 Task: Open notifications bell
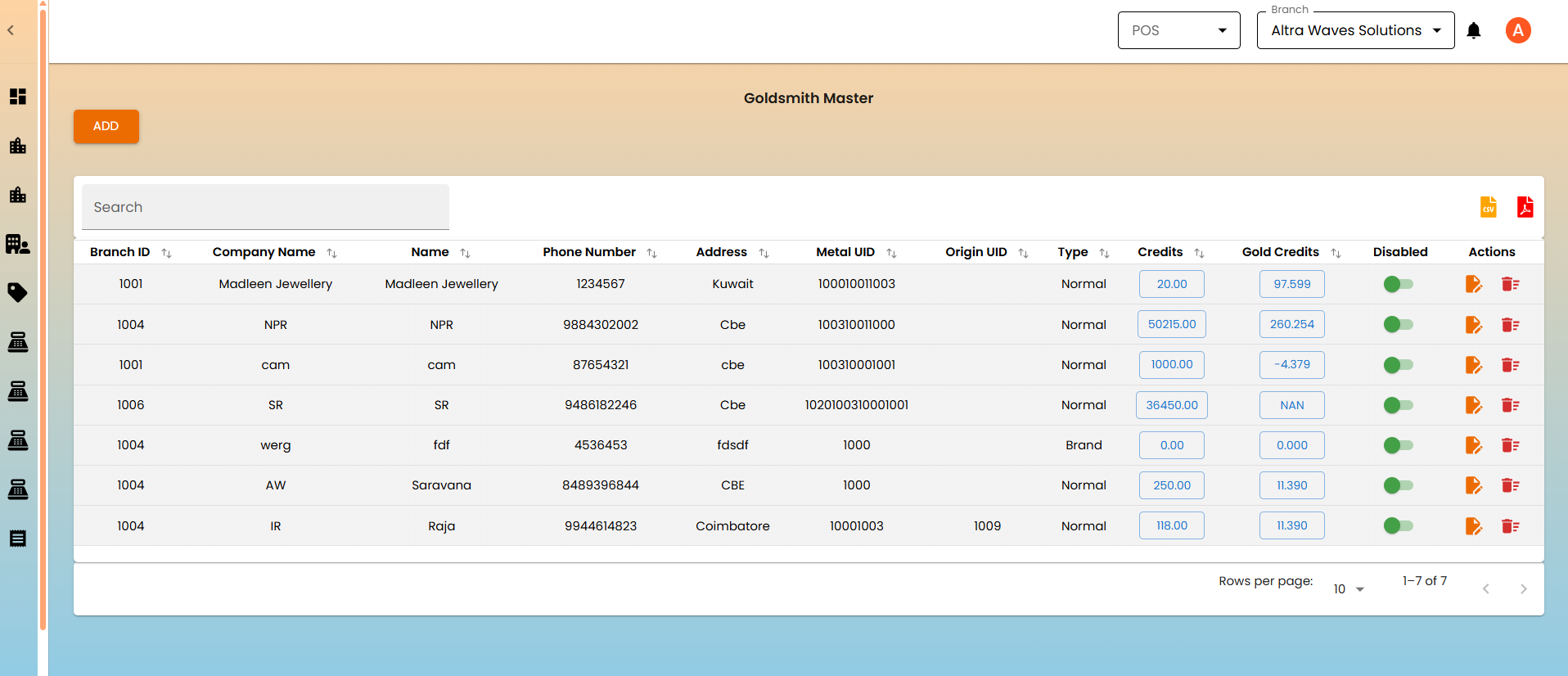pos(1474,31)
